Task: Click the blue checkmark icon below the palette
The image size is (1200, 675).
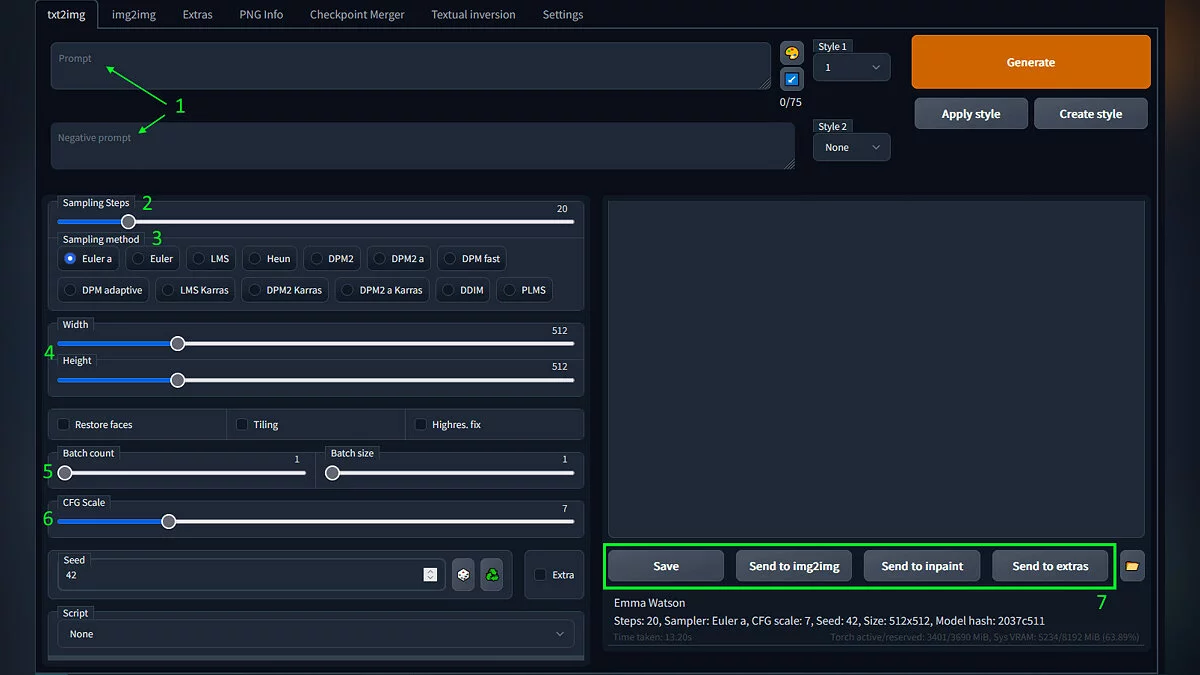Action: click(x=791, y=79)
